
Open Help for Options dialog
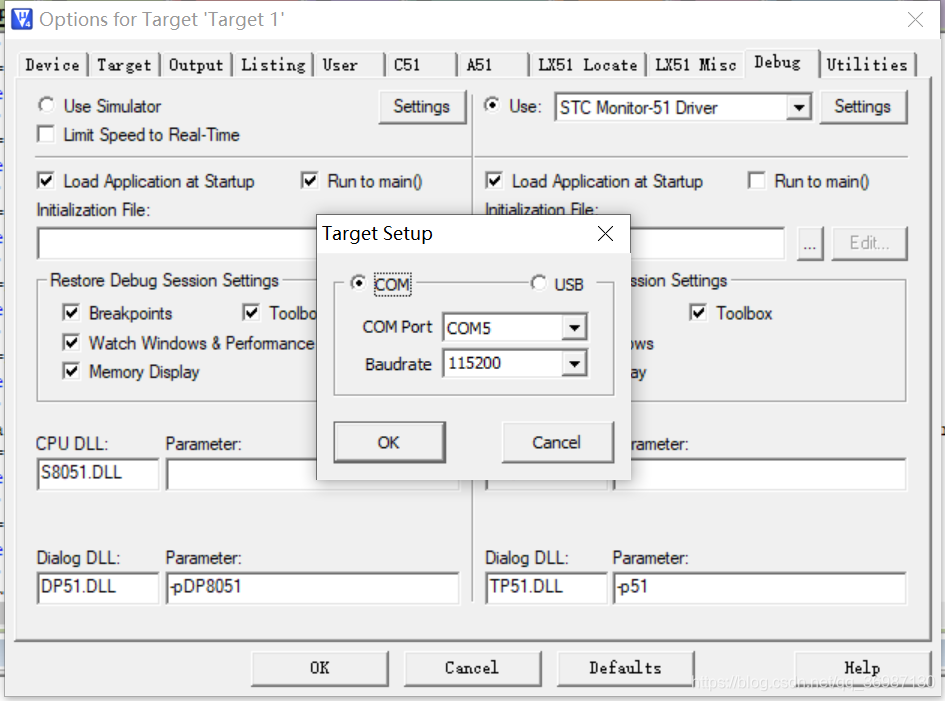[x=862, y=668]
